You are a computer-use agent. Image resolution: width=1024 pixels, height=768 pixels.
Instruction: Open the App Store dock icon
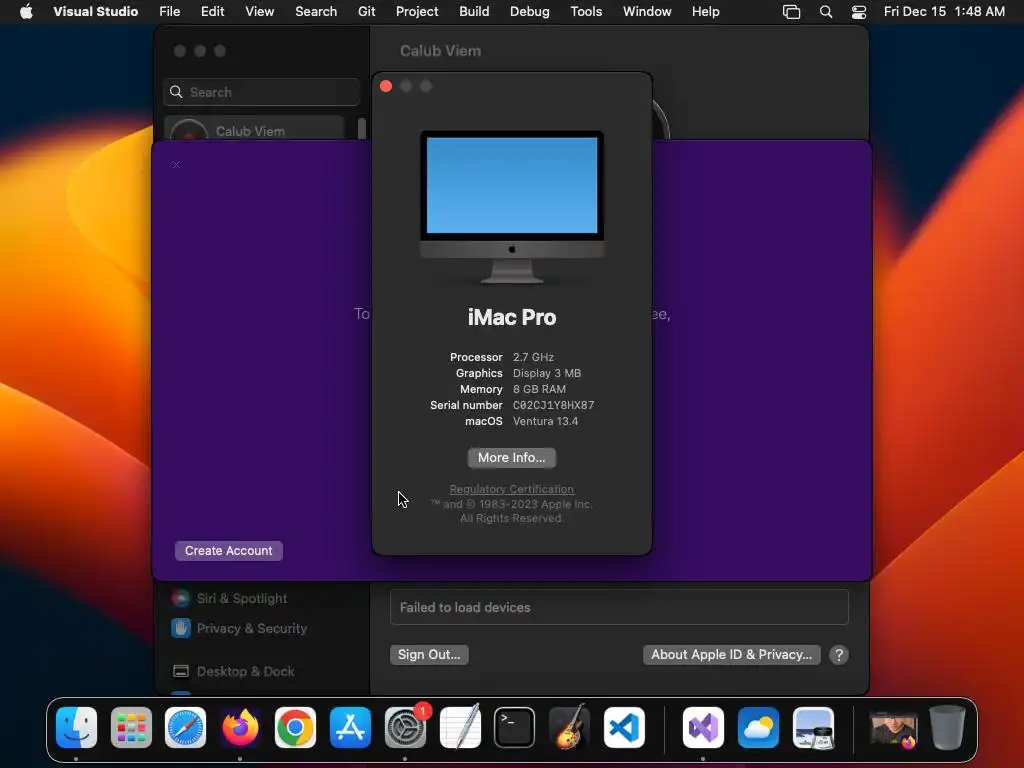[x=350, y=727]
